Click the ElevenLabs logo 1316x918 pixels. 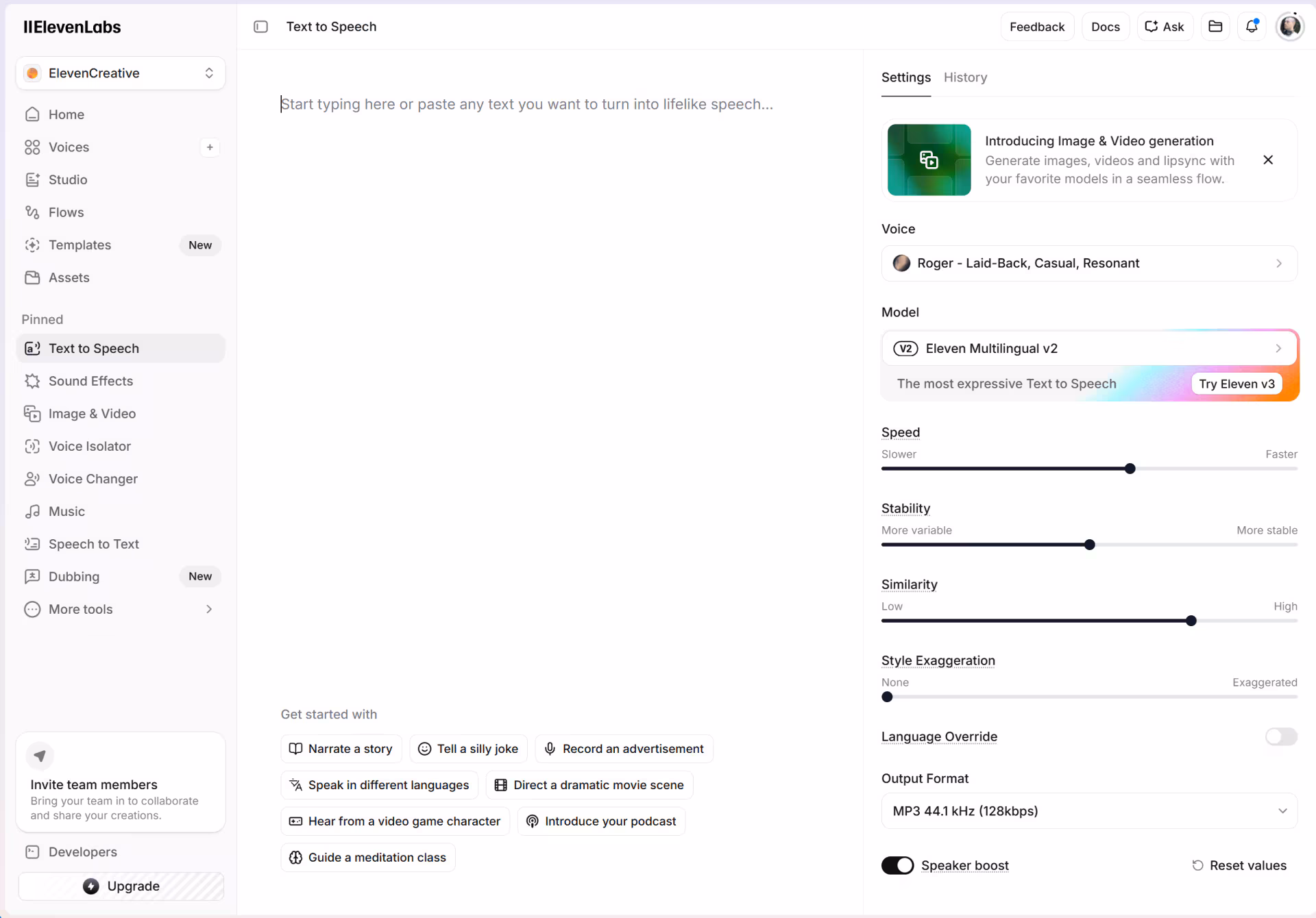click(x=72, y=27)
